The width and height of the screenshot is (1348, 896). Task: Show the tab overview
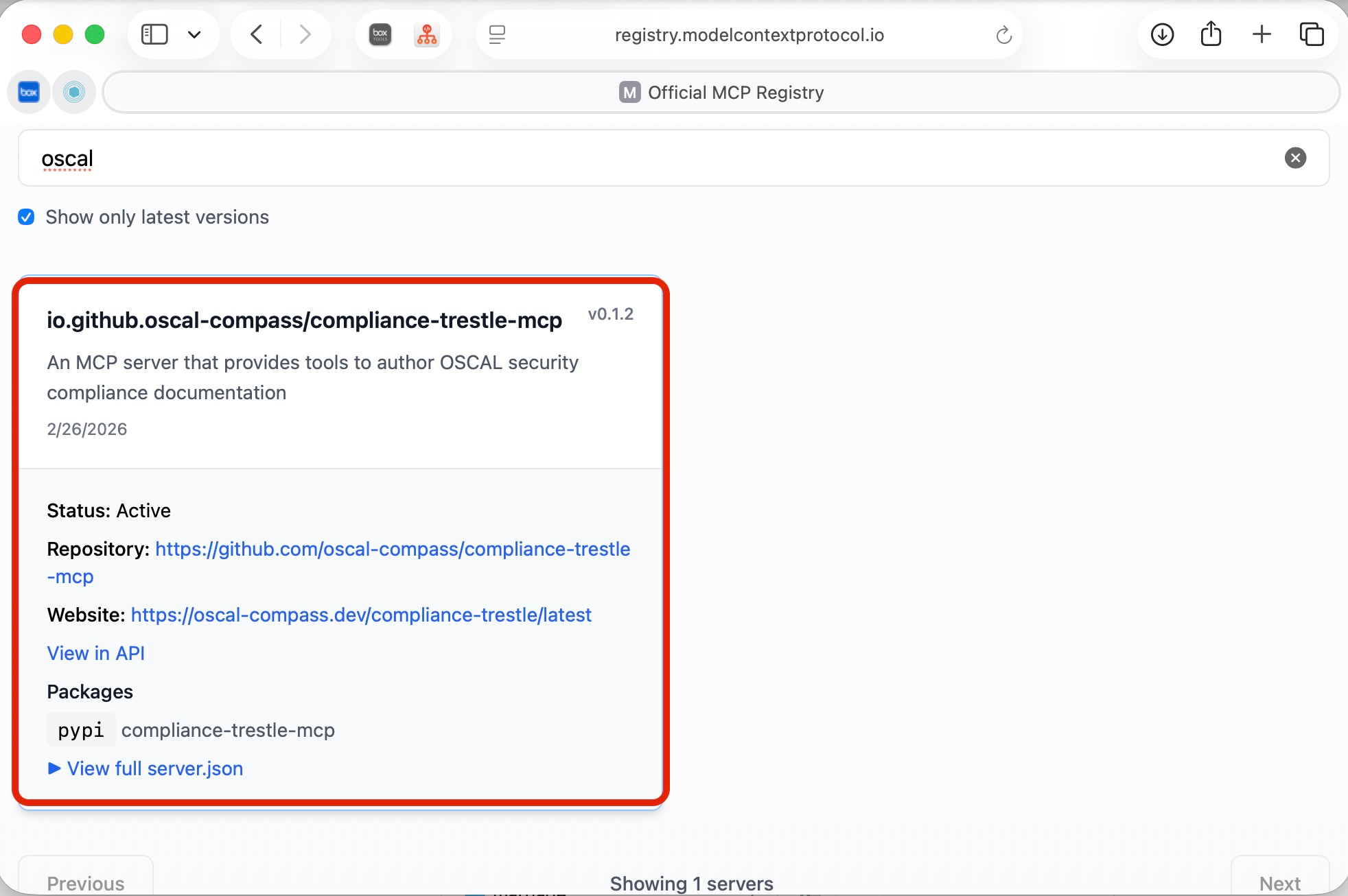1312,34
